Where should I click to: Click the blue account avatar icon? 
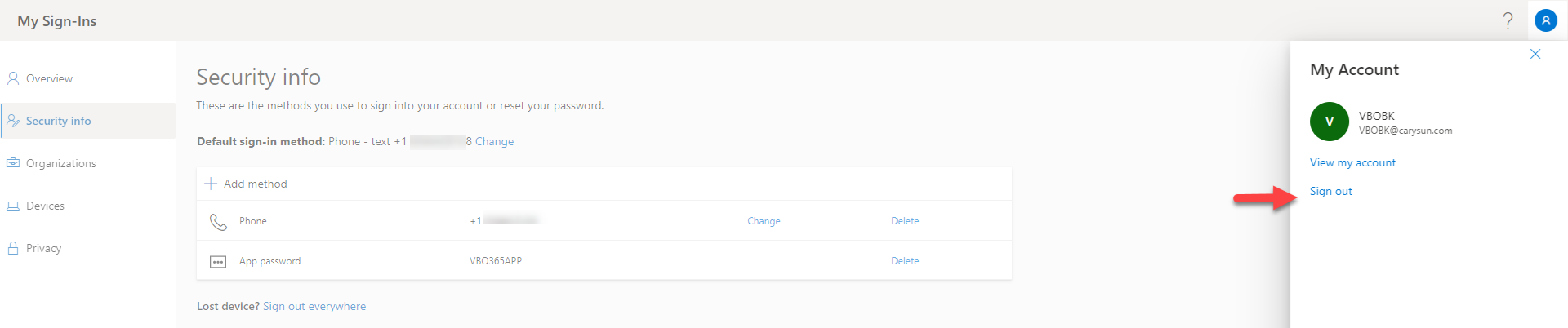pos(1545,20)
